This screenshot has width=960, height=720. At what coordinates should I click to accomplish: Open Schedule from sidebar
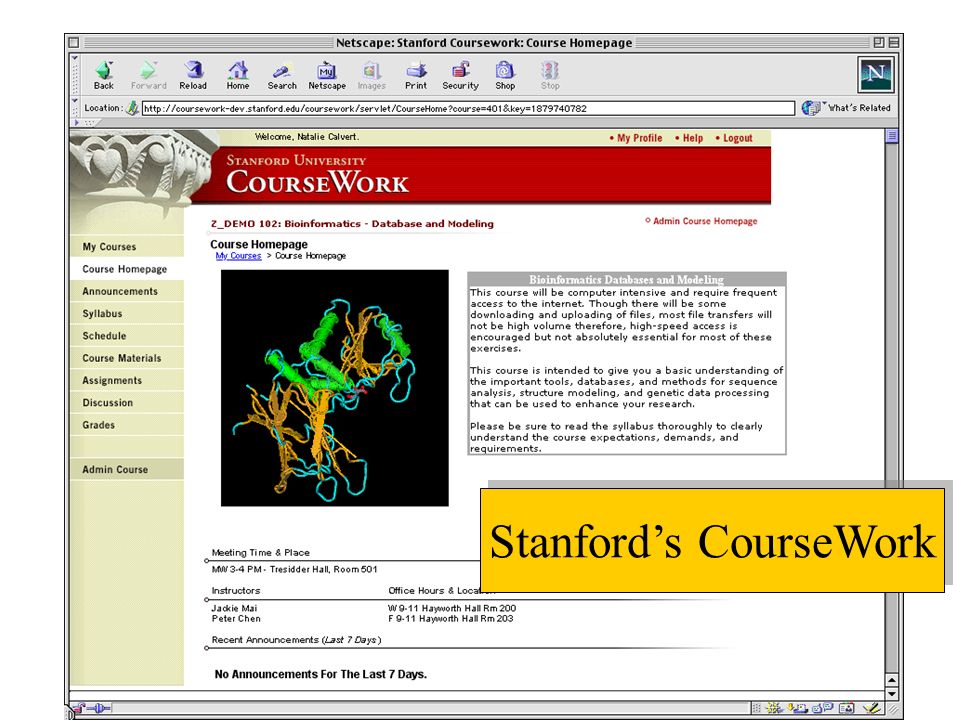click(127, 336)
